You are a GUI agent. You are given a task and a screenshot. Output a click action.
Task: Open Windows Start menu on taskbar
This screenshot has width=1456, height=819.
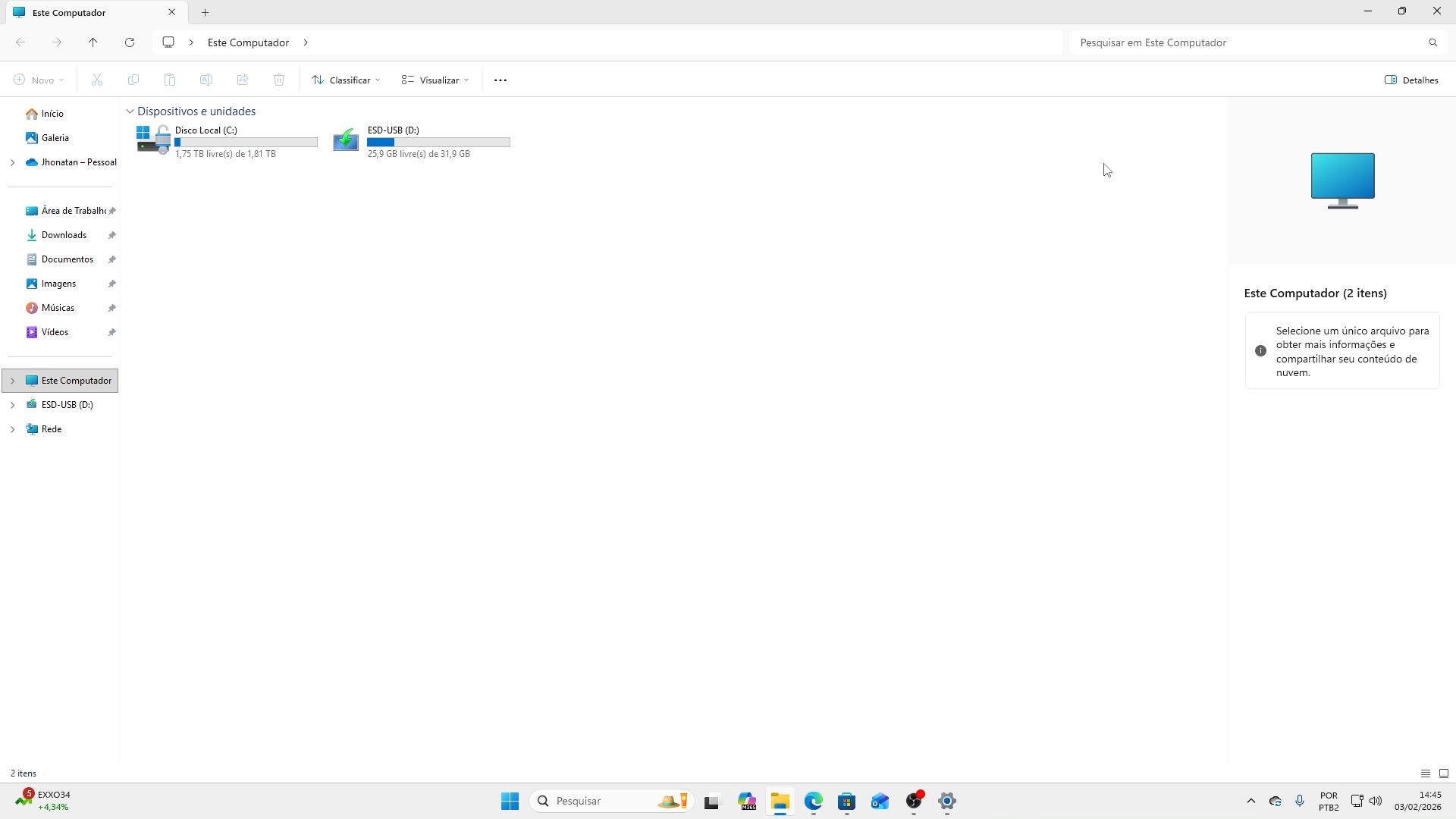pyautogui.click(x=510, y=801)
